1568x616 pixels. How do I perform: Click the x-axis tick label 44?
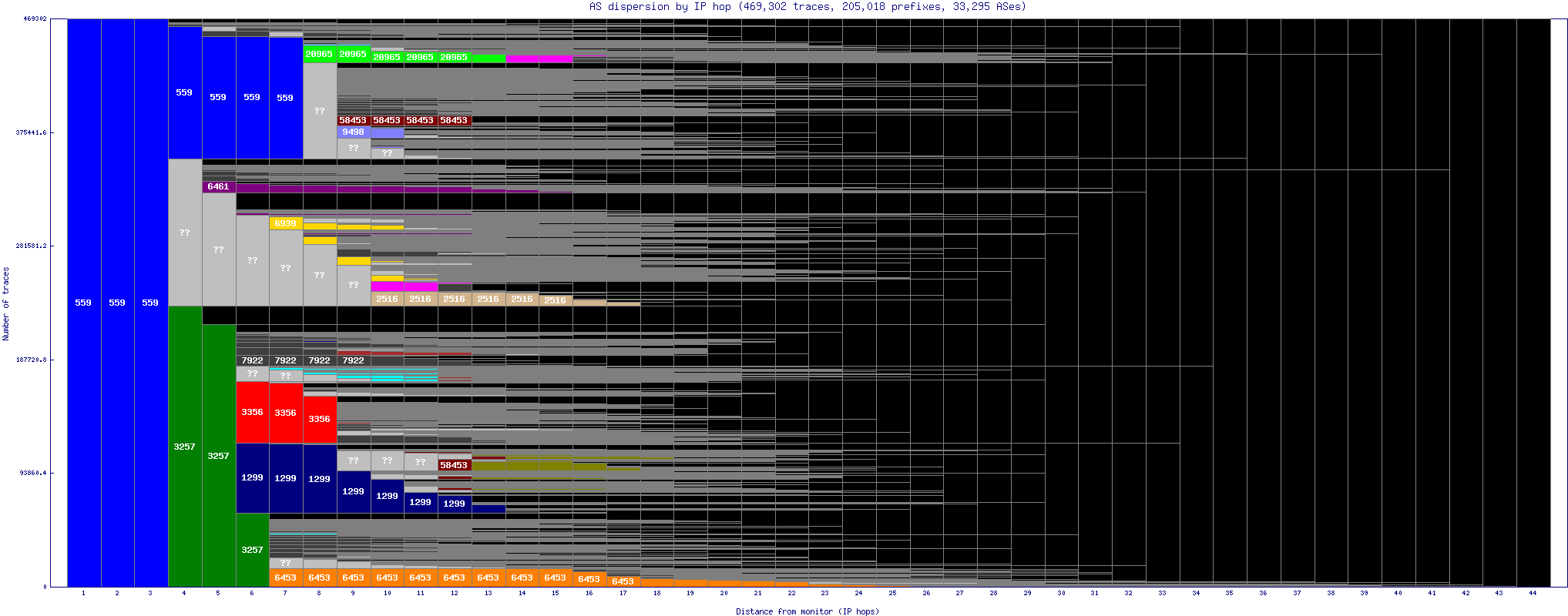click(x=1533, y=593)
